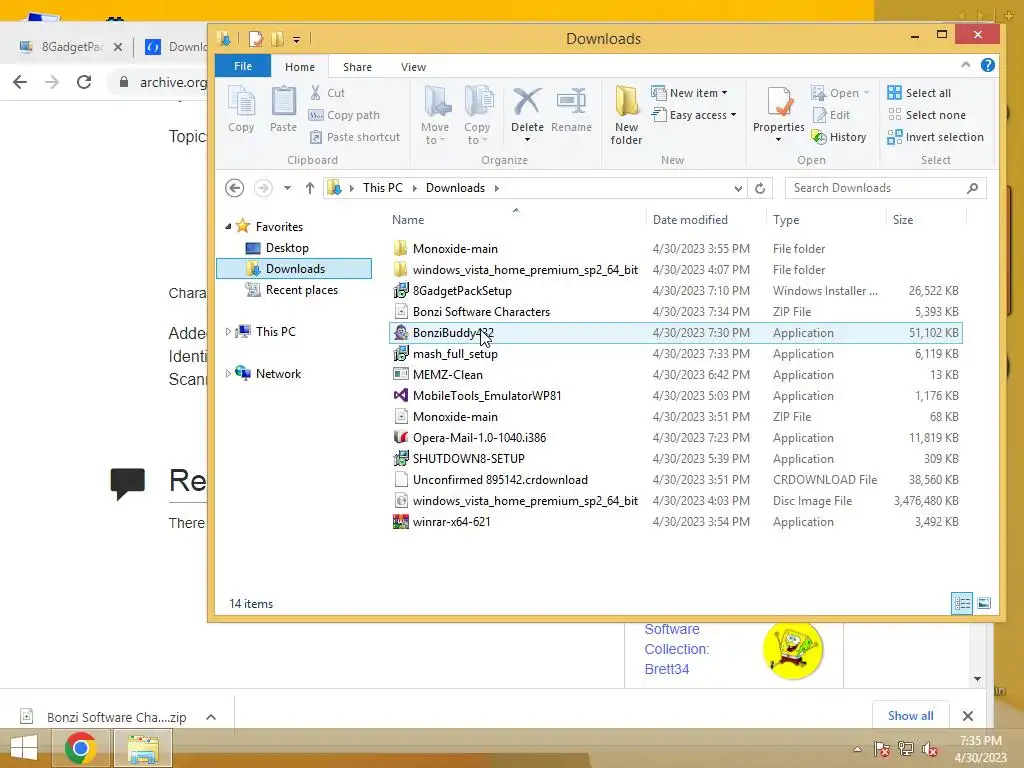1024x768 pixels.
Task: Select Copy path in Clipboard group
Action: (x=344, y=115)
